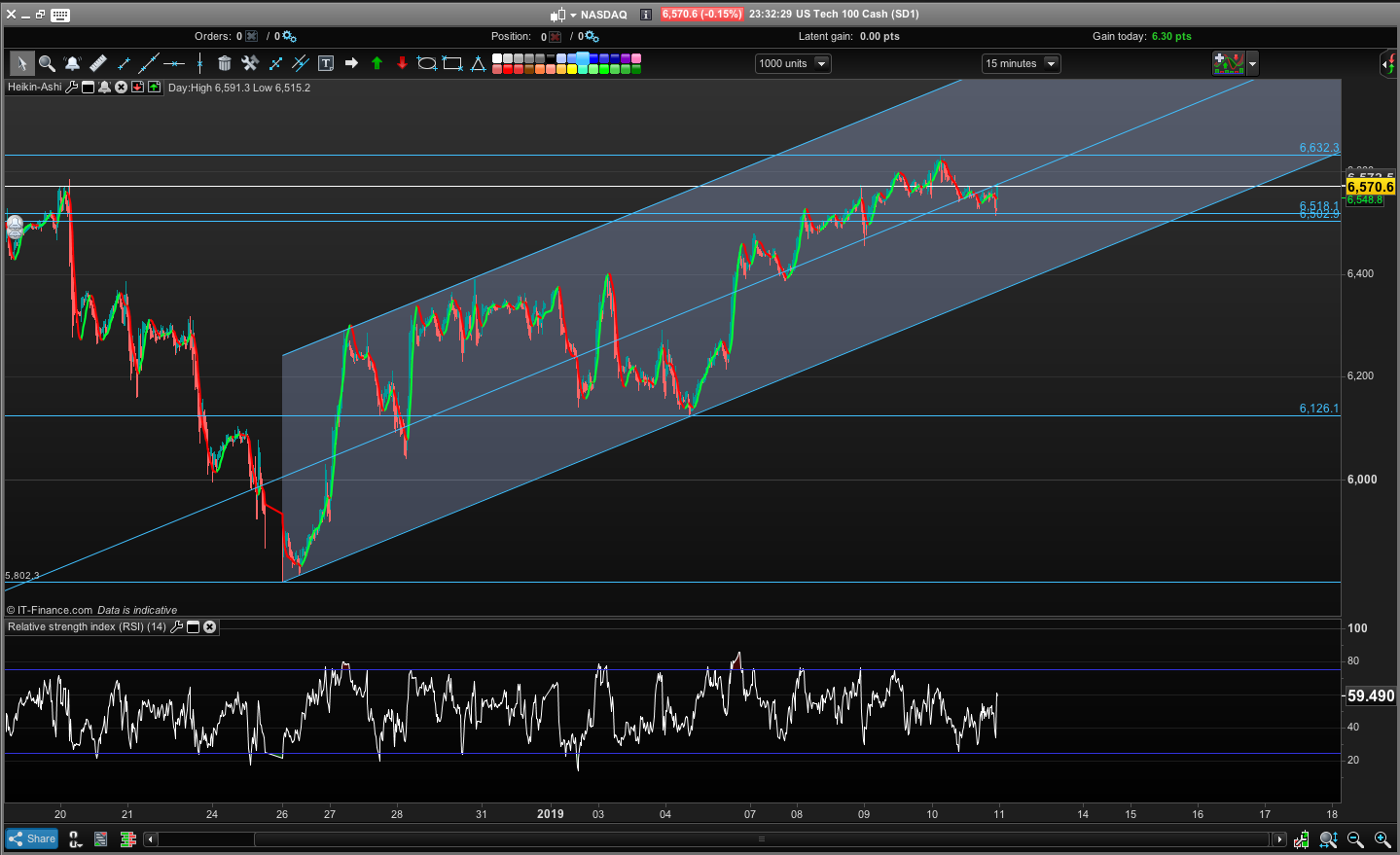Select the white right arrow tool

tap(351, 63)
